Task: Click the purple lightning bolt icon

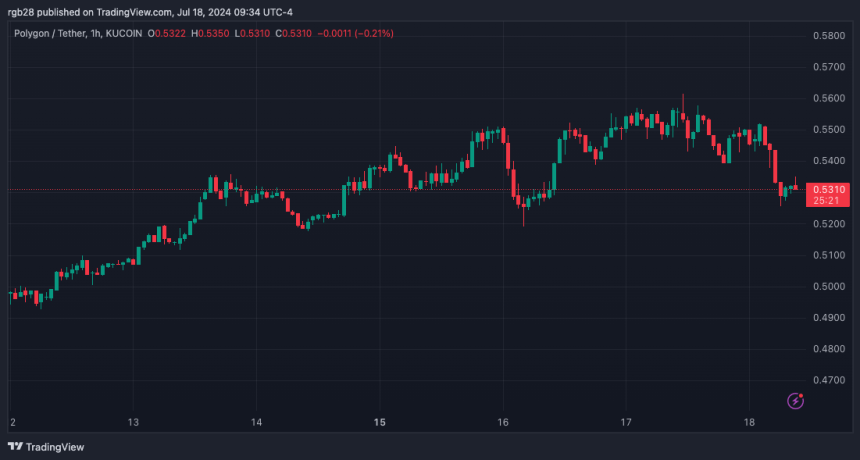Action: pyautogui.click(x=796, y=401)
